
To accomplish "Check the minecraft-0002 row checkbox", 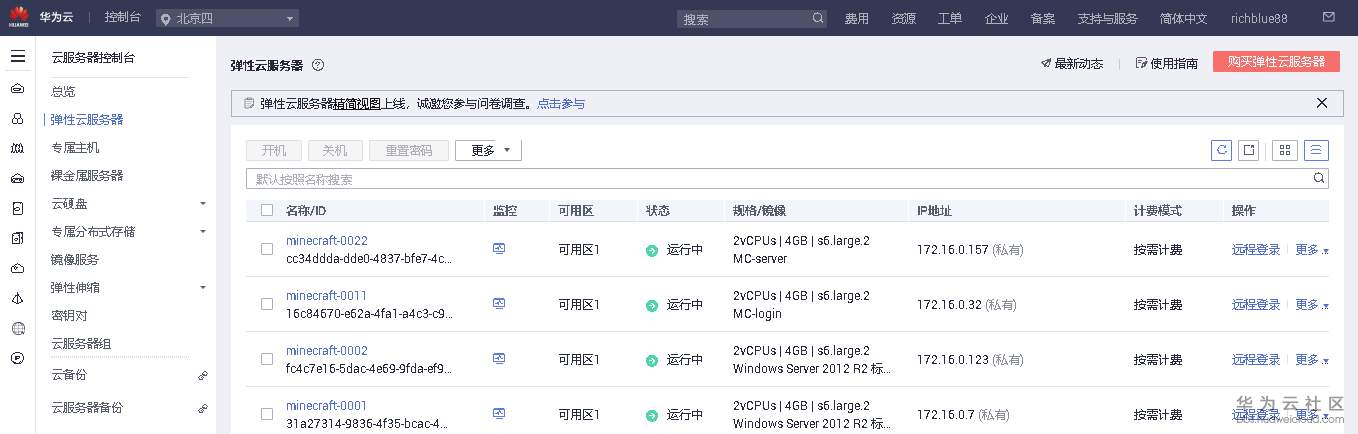I will [267, 359].
